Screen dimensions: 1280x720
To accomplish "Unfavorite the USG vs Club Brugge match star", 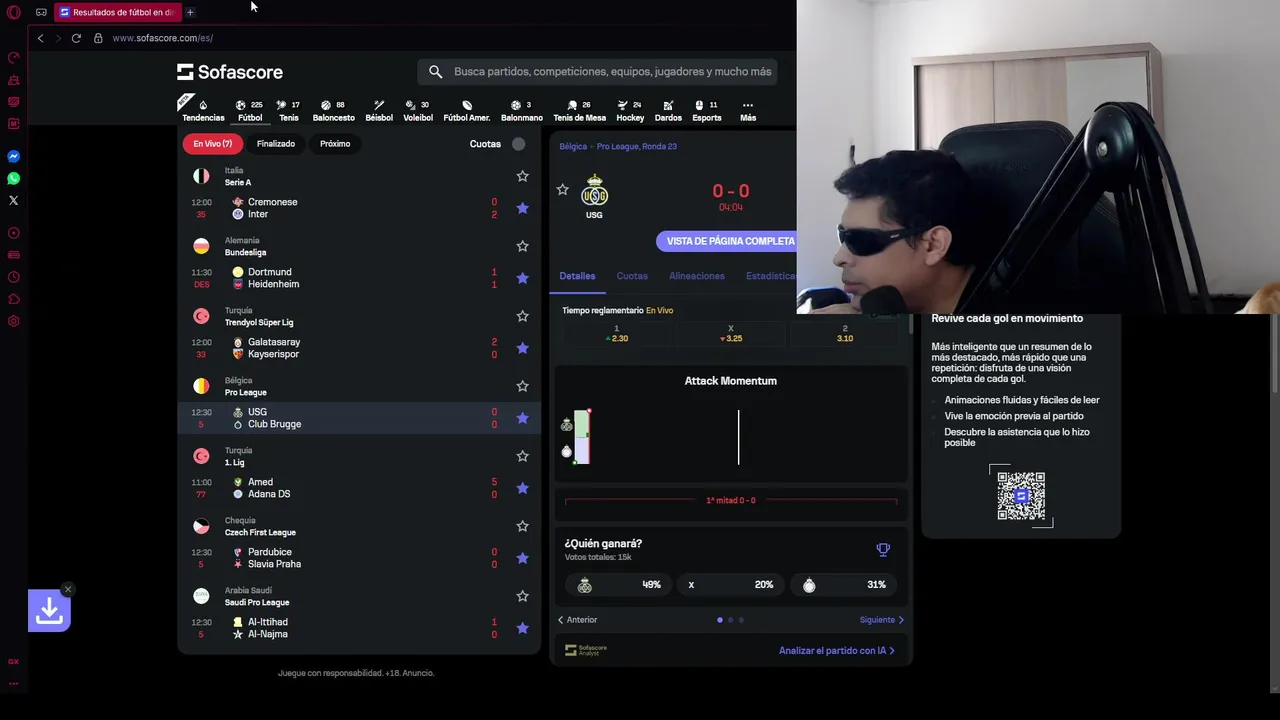I will point(522,418).
